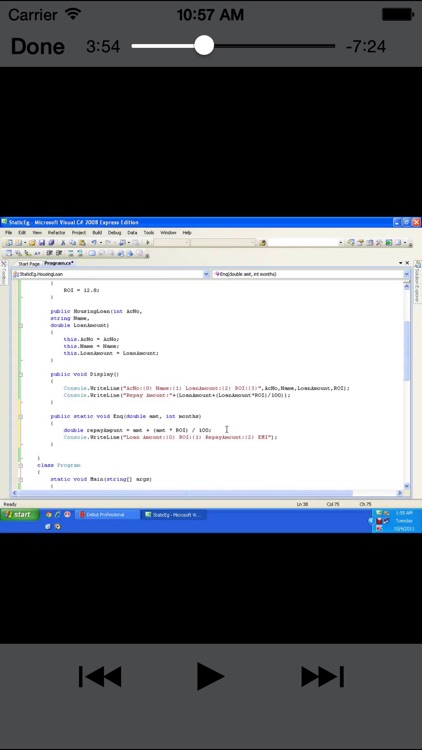Open the View menu in the Visual C# window
Screen dimensions: 422x750
click(x=37, y=232)
